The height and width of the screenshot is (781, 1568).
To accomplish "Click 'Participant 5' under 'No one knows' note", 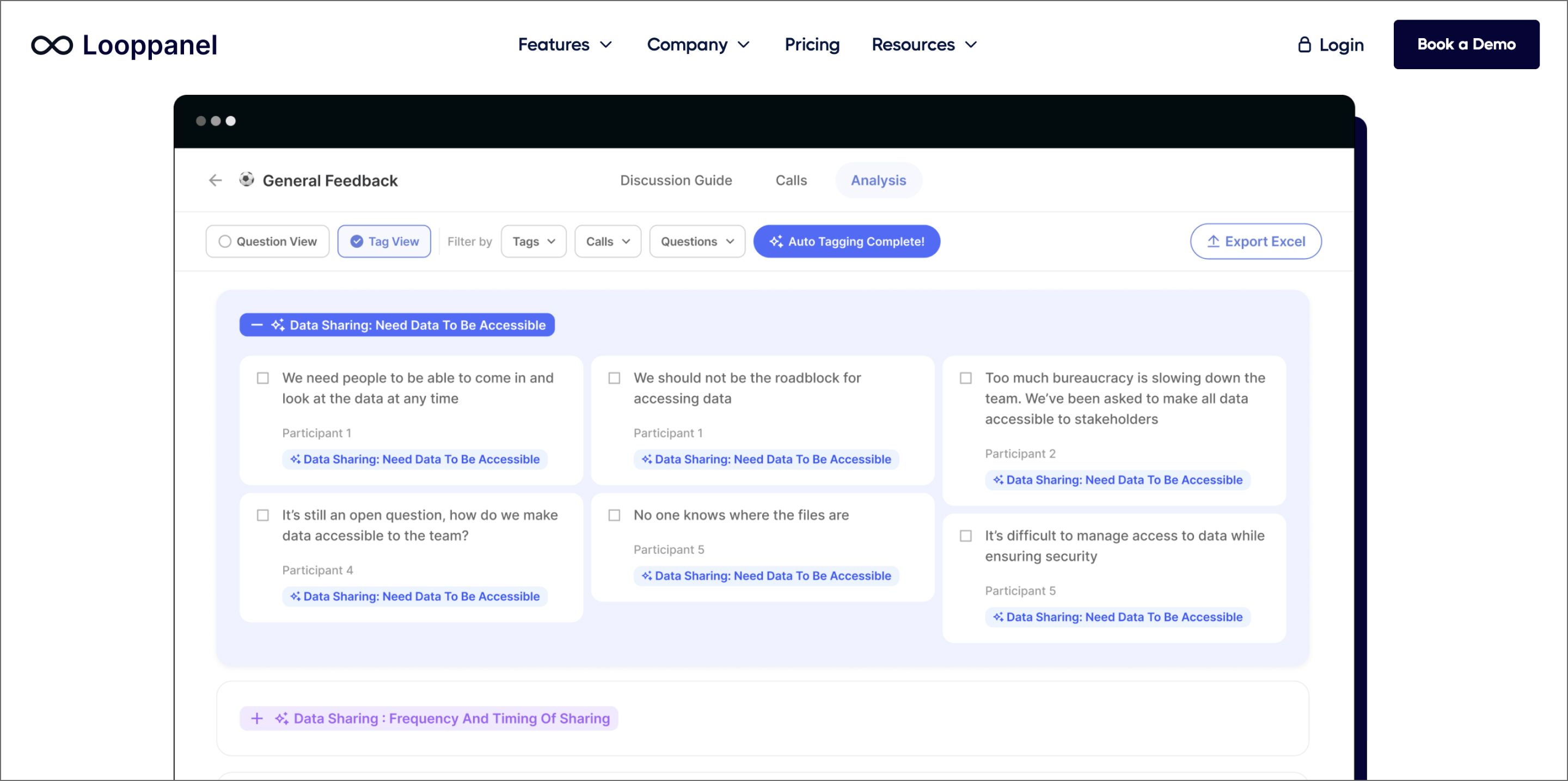I will click(669, 550).
